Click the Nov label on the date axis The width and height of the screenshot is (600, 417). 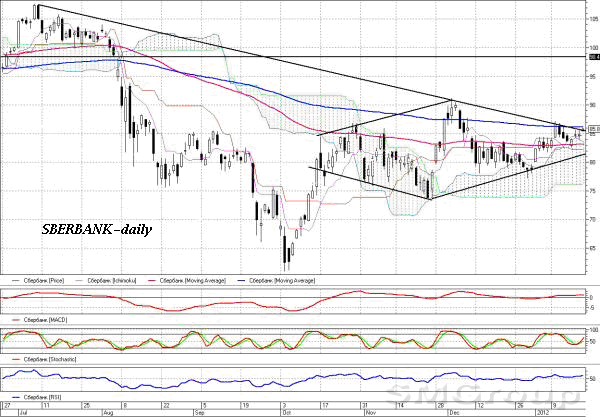(368, 411)
